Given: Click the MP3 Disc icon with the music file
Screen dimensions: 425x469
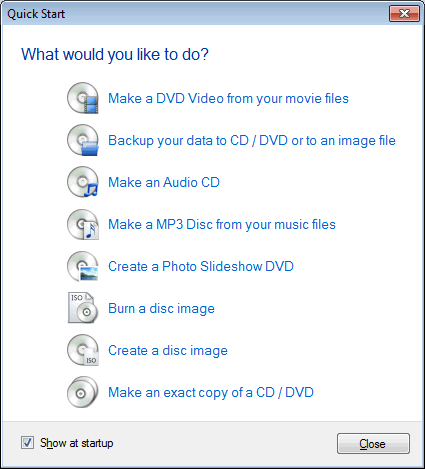Looking at the screenshot, I should [83, 224].
